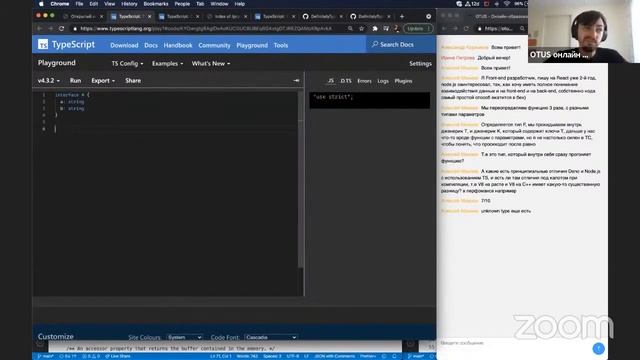This screenshot has width=640, height=360.
Task: Switch to the Errors tab
Action: click(x=364, y=81)
